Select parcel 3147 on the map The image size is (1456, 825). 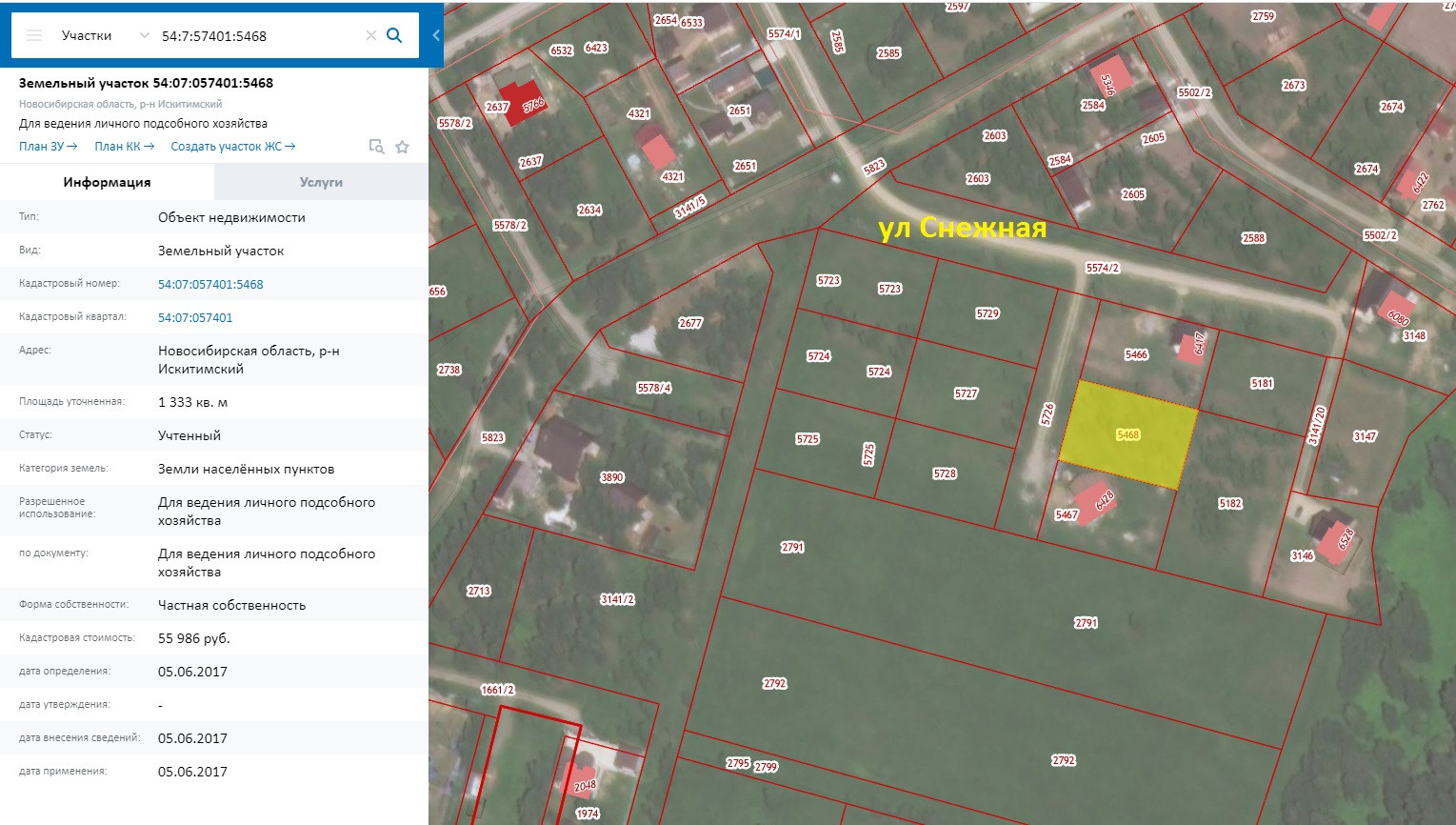point(1365,436)
